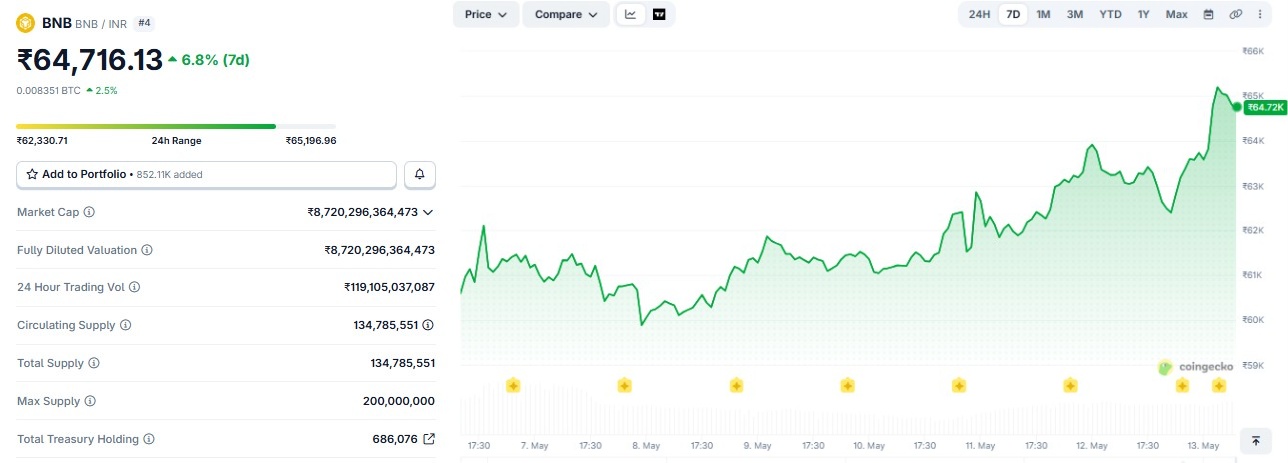Click the BNB / INR pair label

point(101,22)
